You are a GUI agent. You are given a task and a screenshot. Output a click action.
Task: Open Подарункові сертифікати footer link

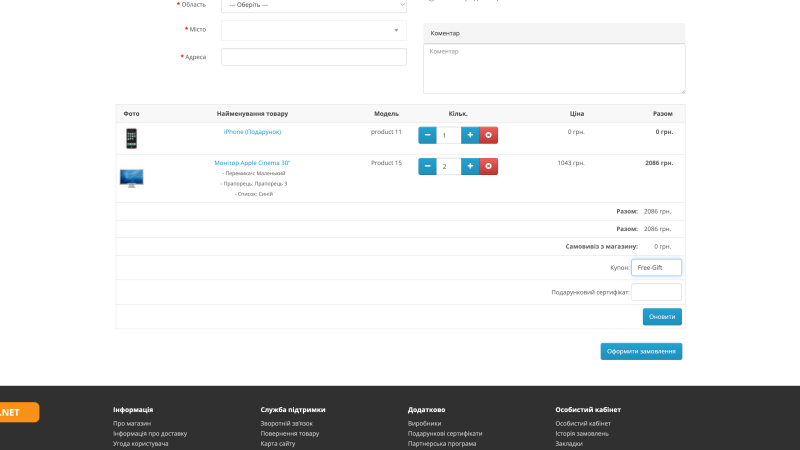coord(445,434)
